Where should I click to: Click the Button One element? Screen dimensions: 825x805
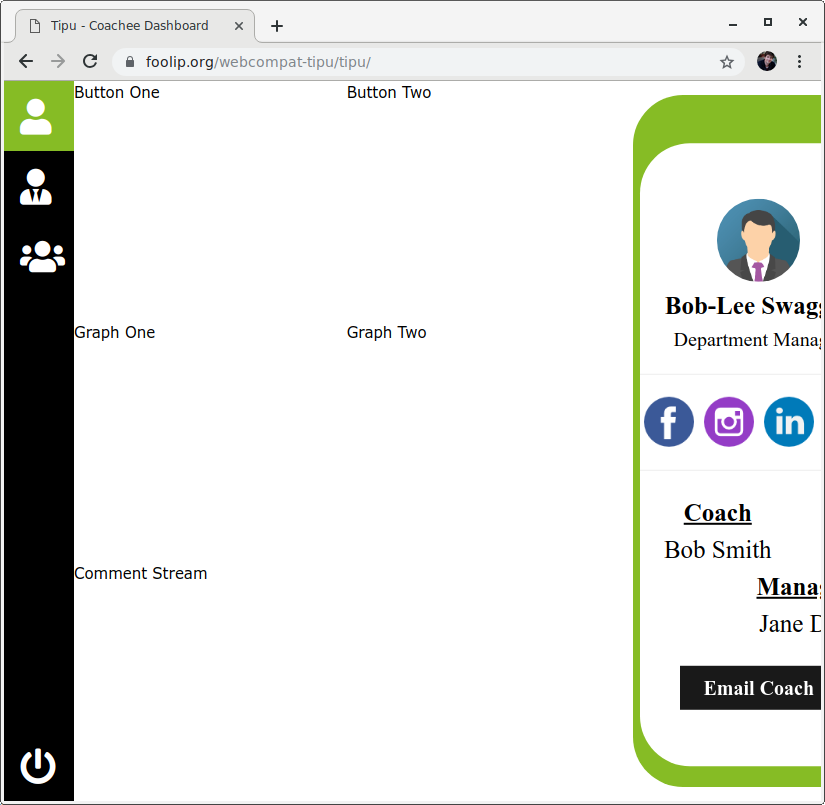click(x=117, y=92)
